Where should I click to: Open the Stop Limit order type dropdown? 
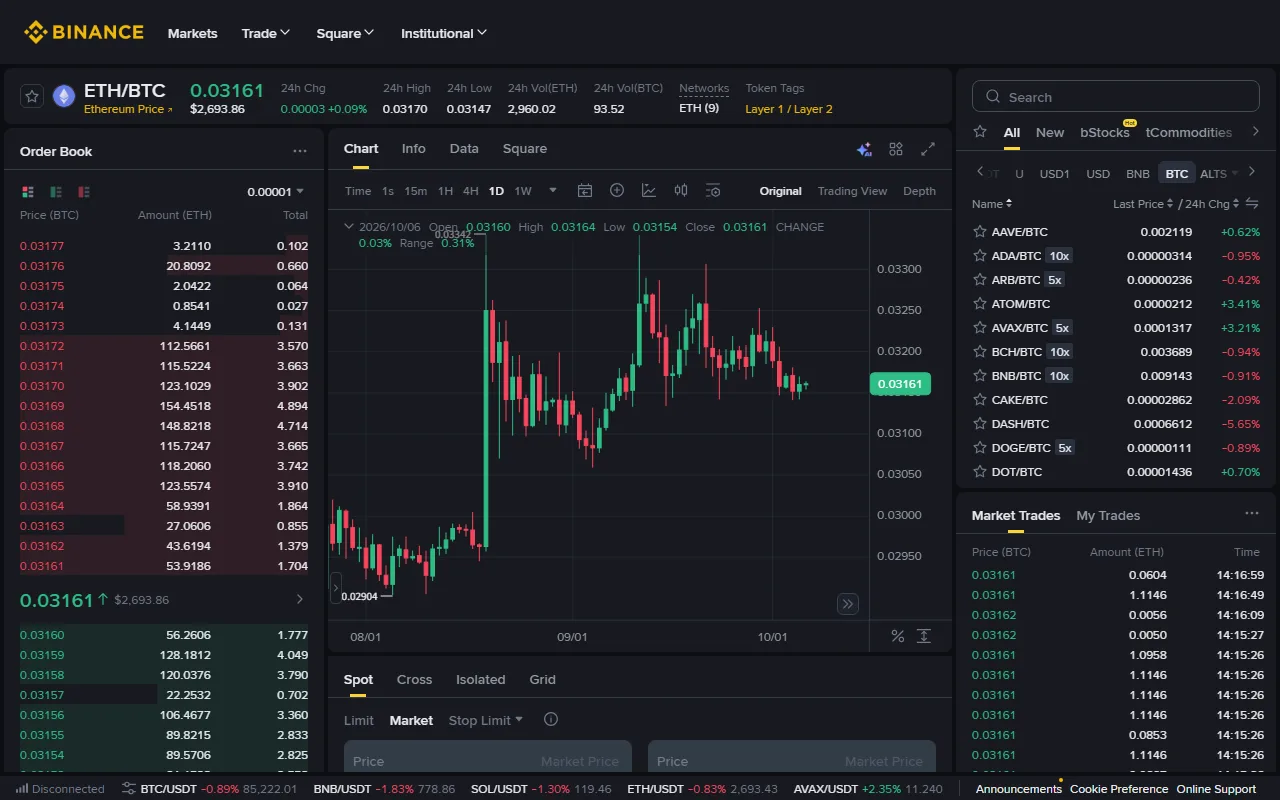coord(486,720)
